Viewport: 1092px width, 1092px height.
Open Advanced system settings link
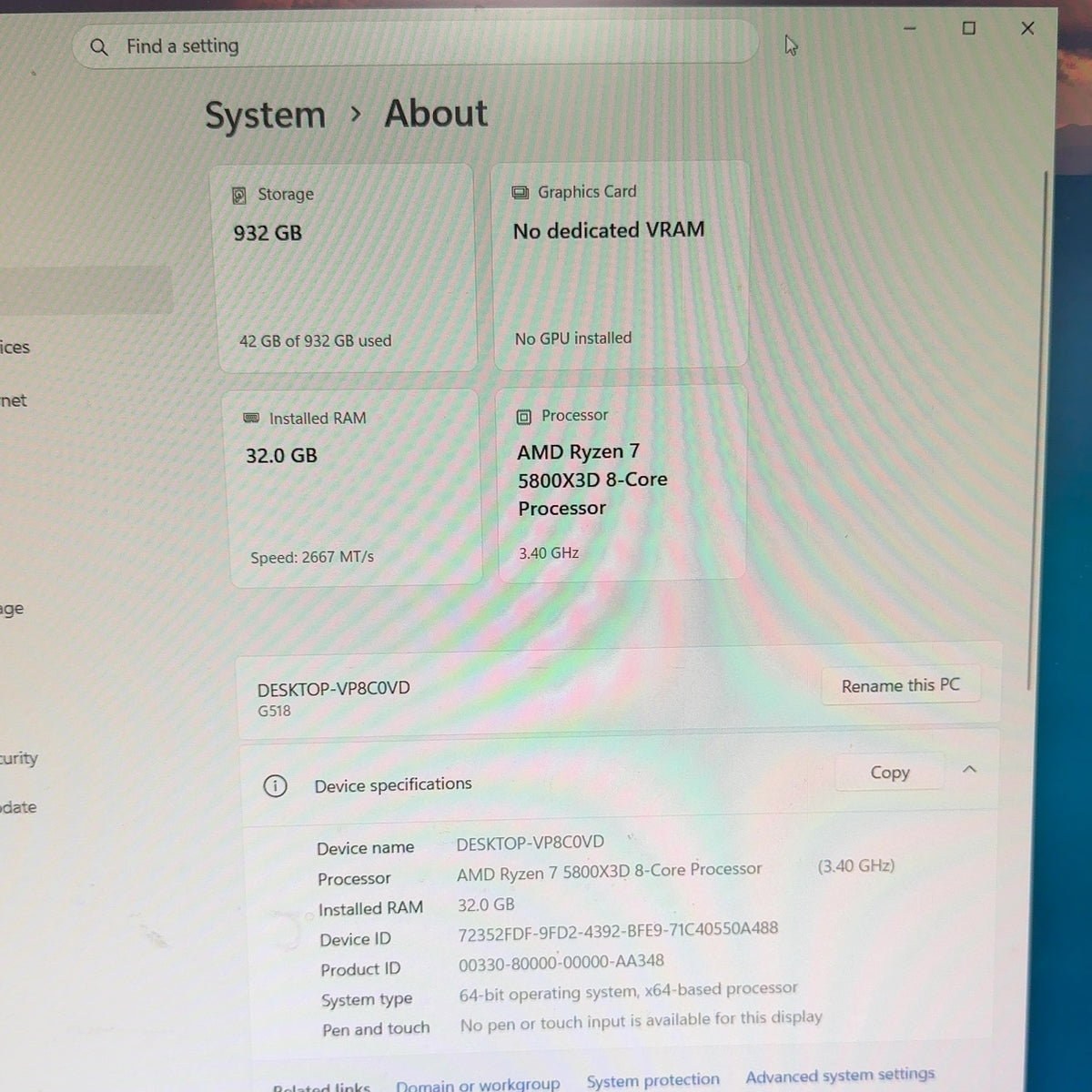(x=840, y=1076)
